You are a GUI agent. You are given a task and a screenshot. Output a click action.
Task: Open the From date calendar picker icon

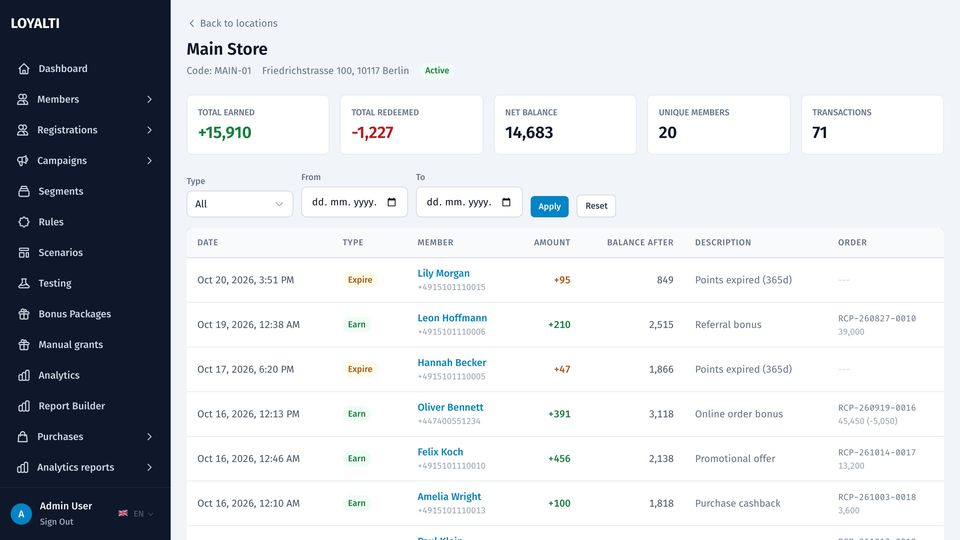click(392, 202)
